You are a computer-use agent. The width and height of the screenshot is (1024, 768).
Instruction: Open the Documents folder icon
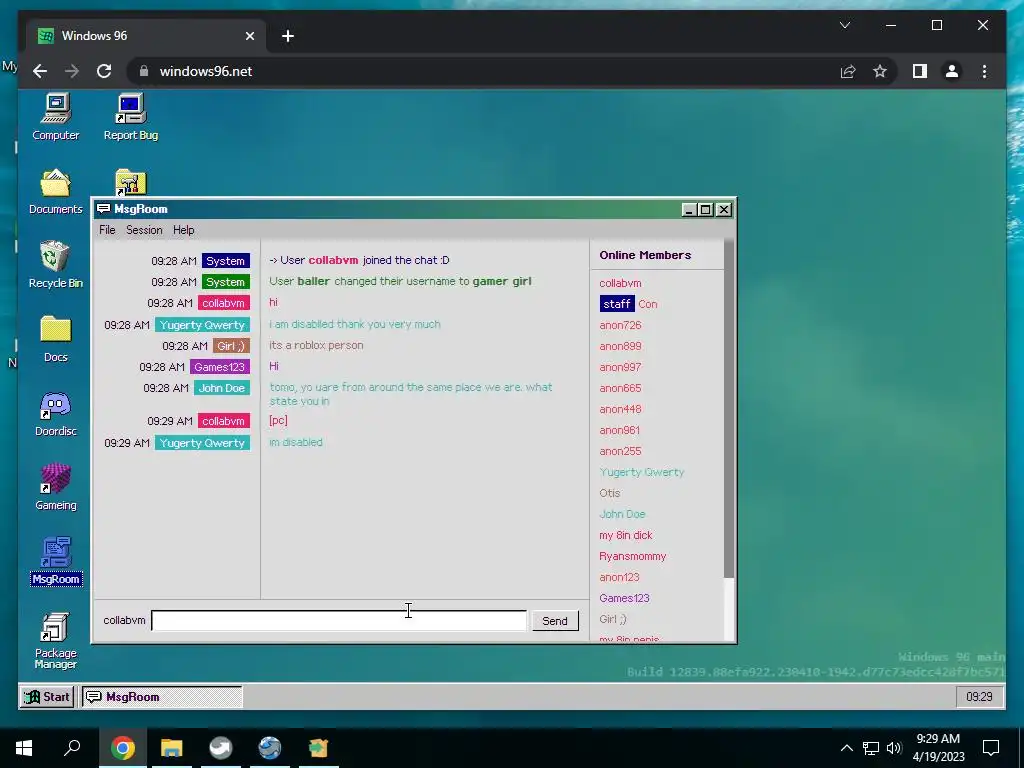(x=56, y=192)
